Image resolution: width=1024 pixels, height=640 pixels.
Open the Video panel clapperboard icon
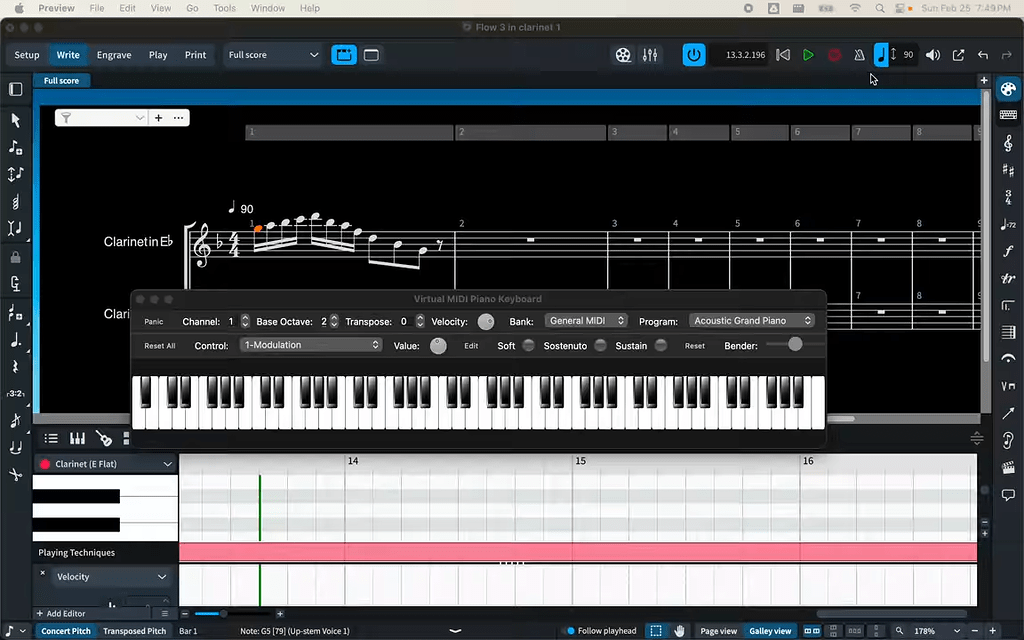click(1008, 468)
